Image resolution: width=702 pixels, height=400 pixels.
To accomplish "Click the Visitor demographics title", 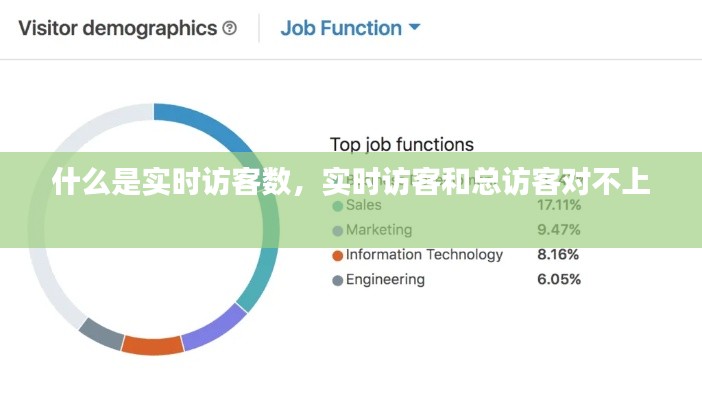I will (117, 28).
